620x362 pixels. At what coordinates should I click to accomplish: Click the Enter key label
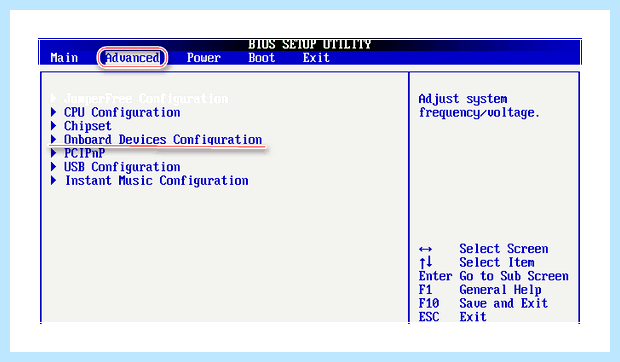435,276
